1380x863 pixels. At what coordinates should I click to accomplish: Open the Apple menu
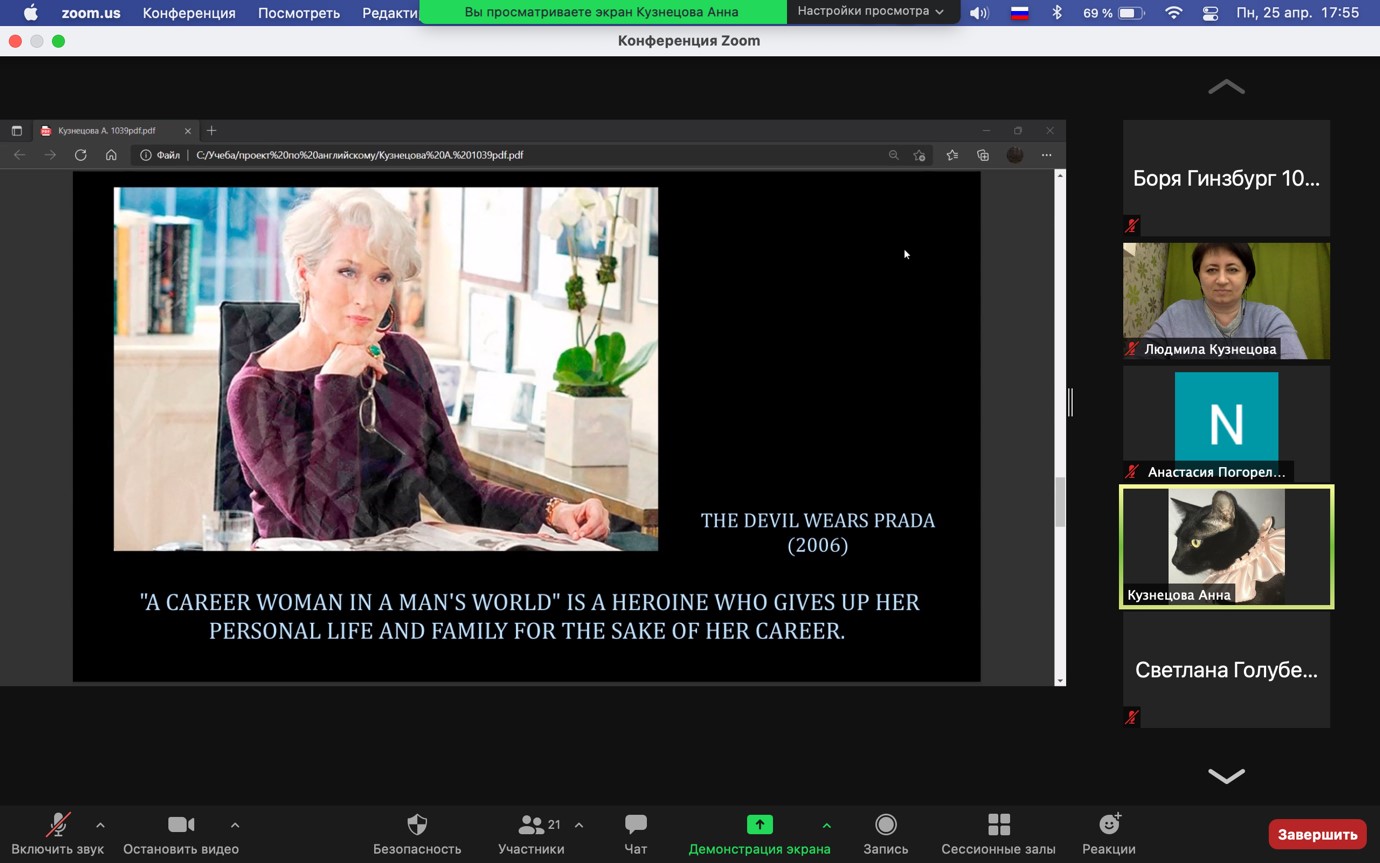(30, 13)
